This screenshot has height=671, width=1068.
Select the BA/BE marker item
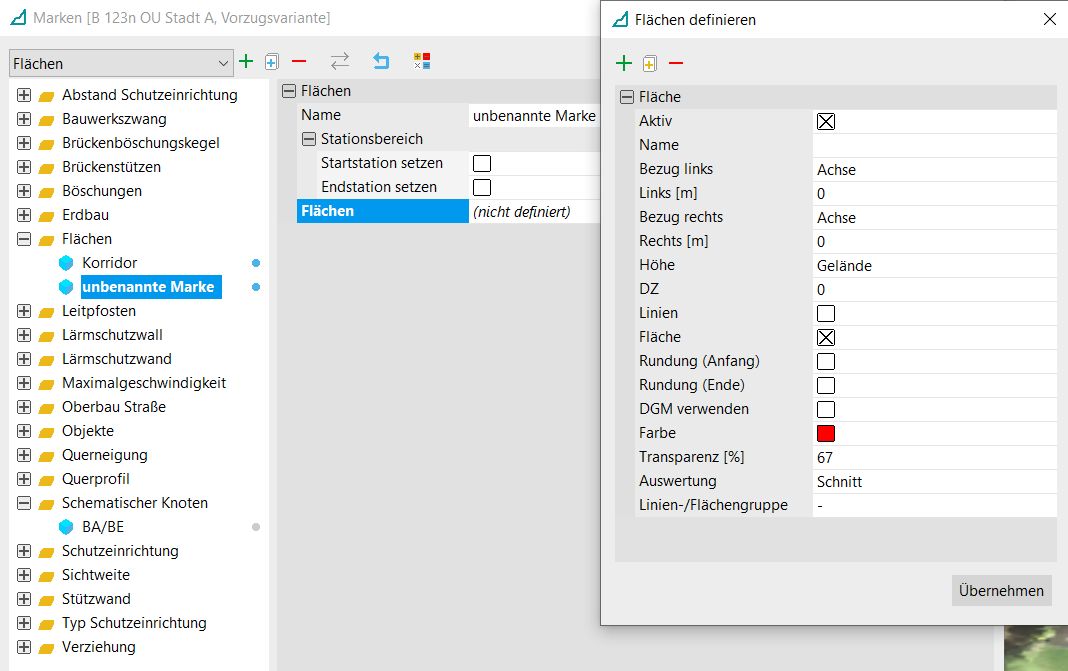[x=103, y=527]
